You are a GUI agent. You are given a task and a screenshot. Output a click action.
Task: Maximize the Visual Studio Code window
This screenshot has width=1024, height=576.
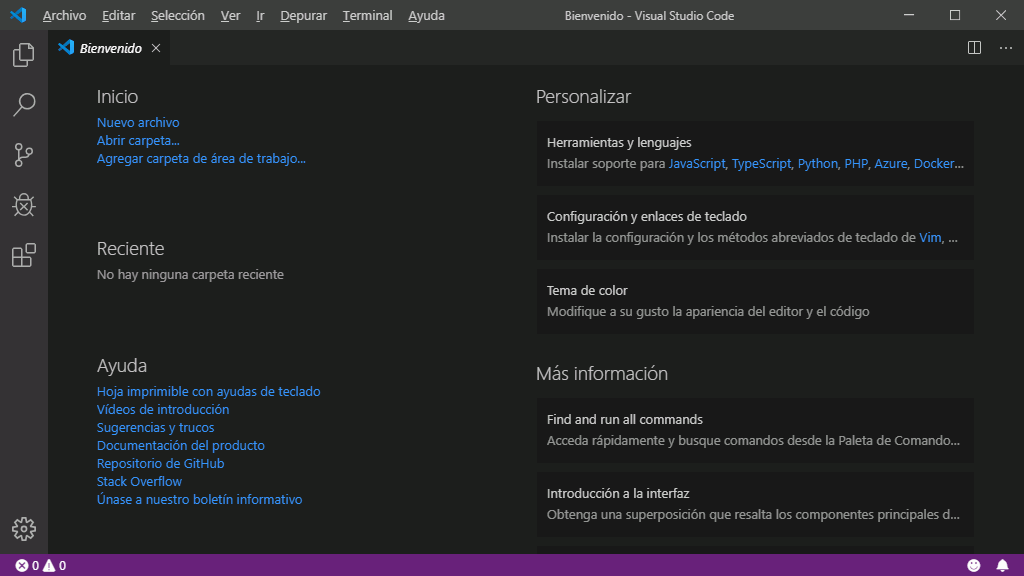tap(955, 15)
